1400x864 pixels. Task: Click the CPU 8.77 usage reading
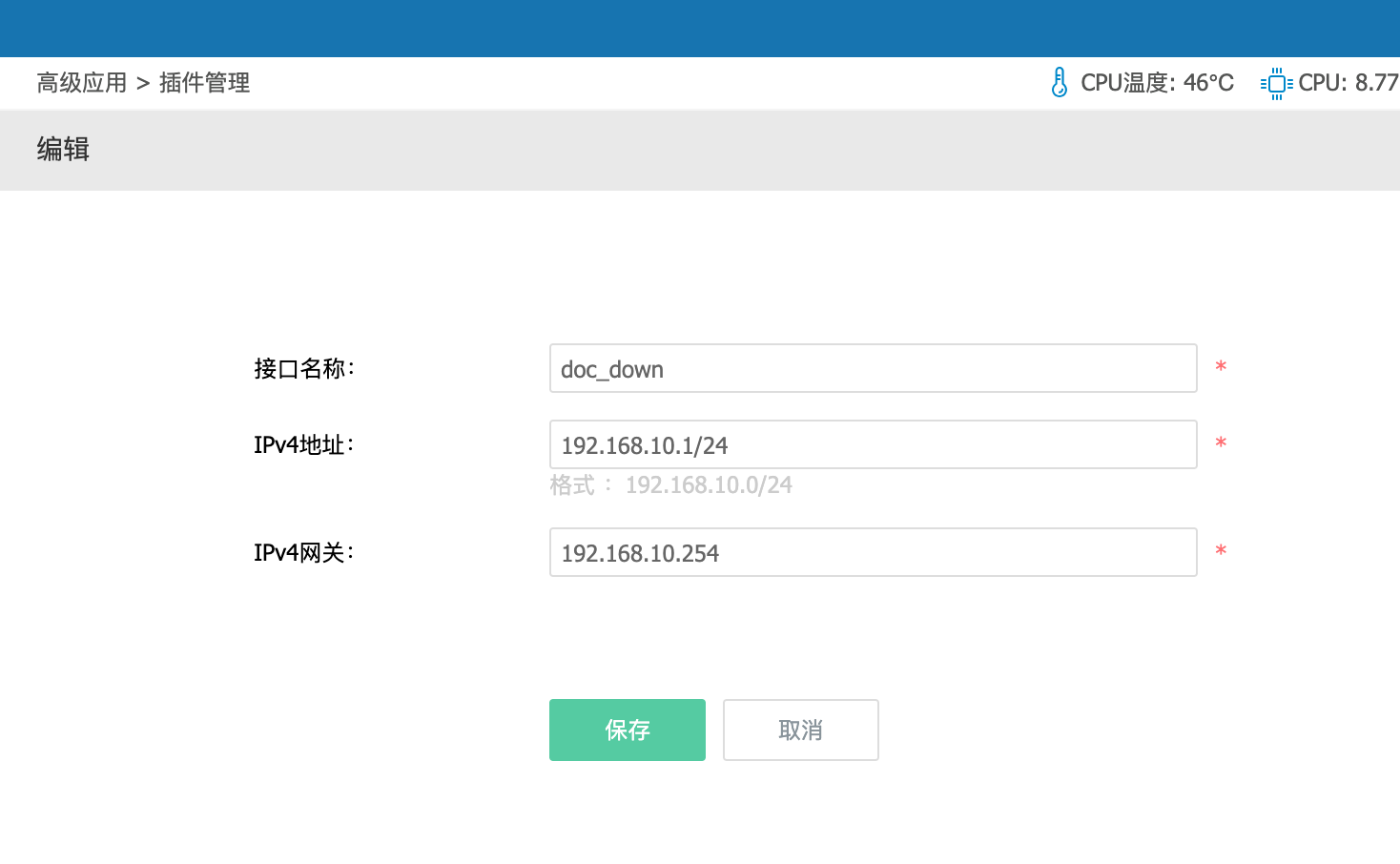point(1348,83)
